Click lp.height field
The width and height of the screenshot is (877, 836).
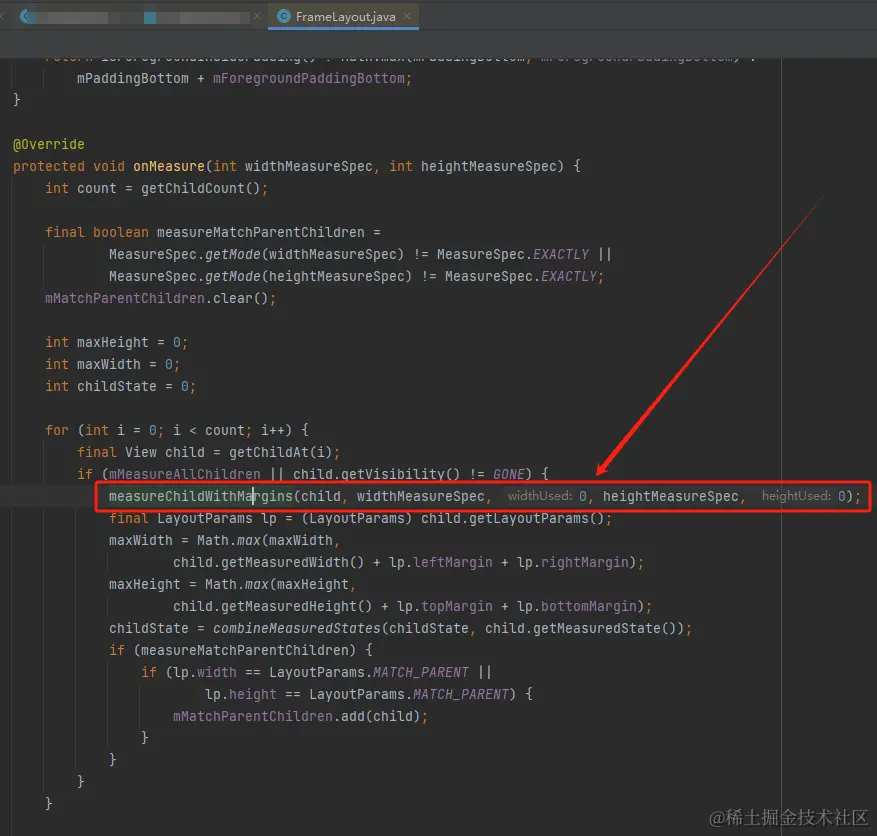click(241, 695)
